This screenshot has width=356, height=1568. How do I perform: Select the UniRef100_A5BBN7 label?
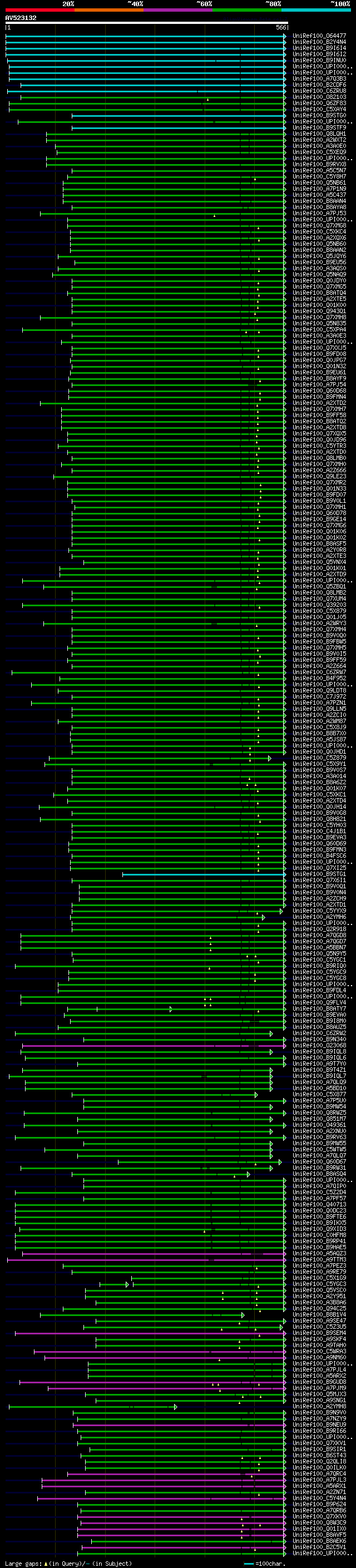click(x=319, y=948)
